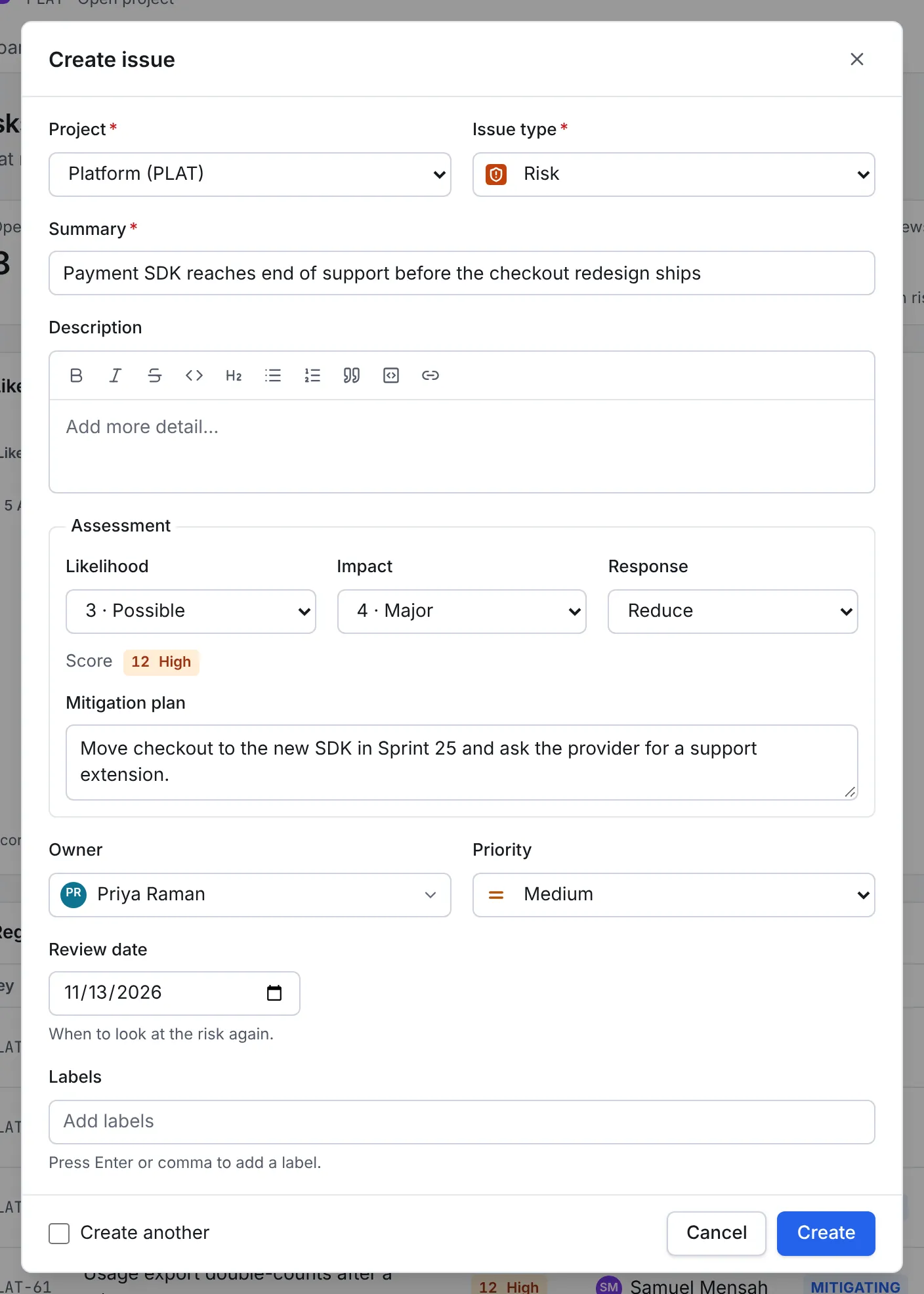This screenshot has height=1294, width=924.
Task: Open the Likelihood dropdown
Action: [x=191, y=612]
